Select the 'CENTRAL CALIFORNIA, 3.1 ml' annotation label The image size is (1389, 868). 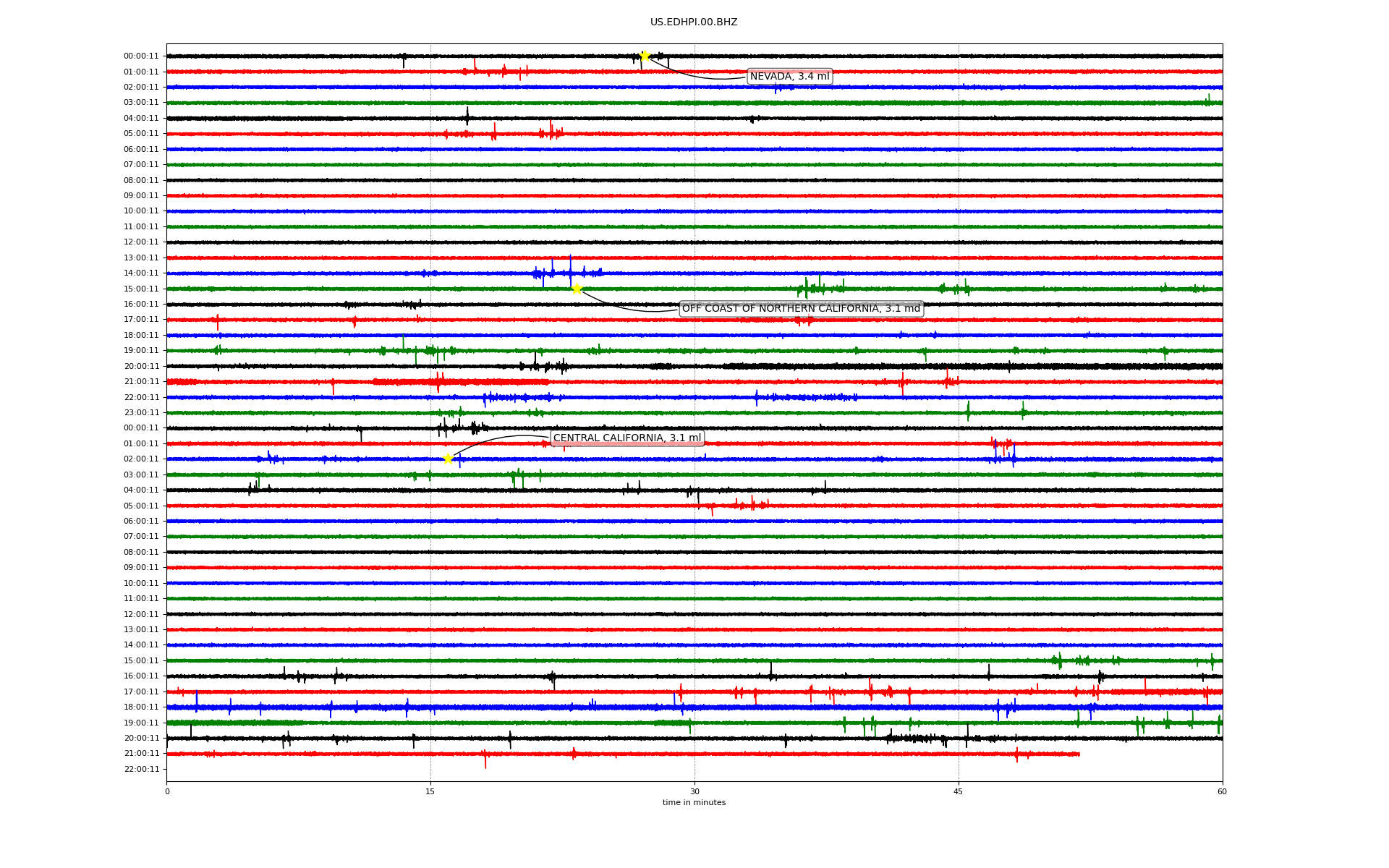pyautogui.click(x=627, y=438)
